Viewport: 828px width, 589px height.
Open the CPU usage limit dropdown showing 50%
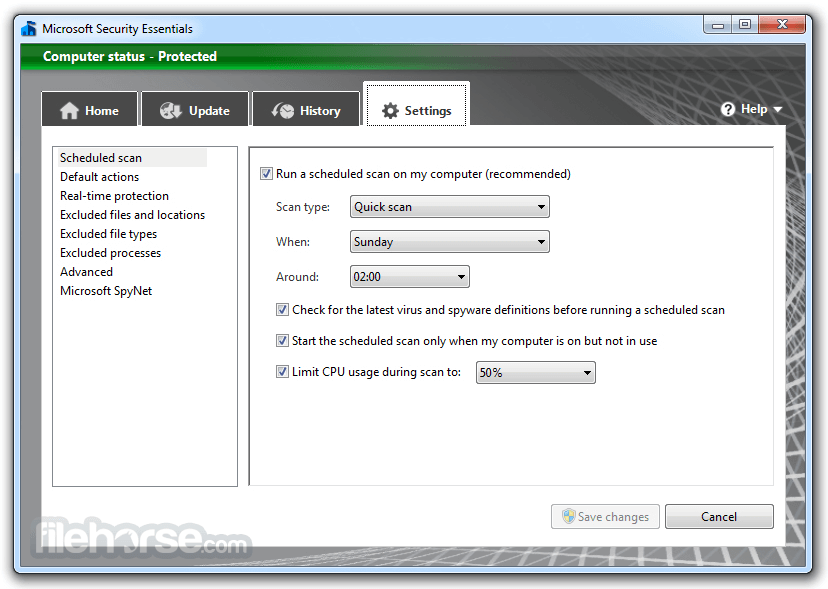(535, 372)
